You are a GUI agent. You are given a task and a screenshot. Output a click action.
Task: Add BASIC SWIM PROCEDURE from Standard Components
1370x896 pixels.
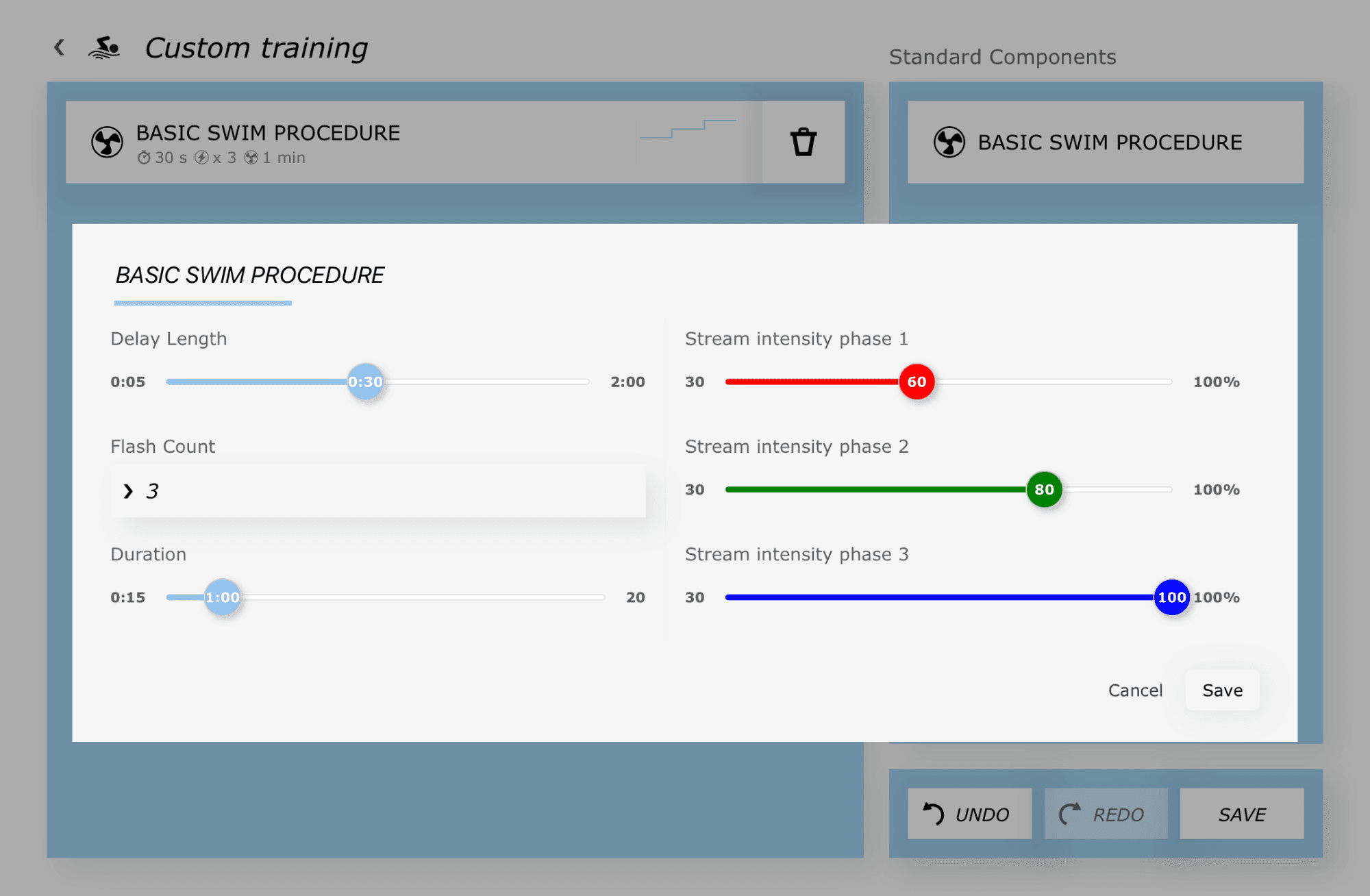click(1106, 142)
